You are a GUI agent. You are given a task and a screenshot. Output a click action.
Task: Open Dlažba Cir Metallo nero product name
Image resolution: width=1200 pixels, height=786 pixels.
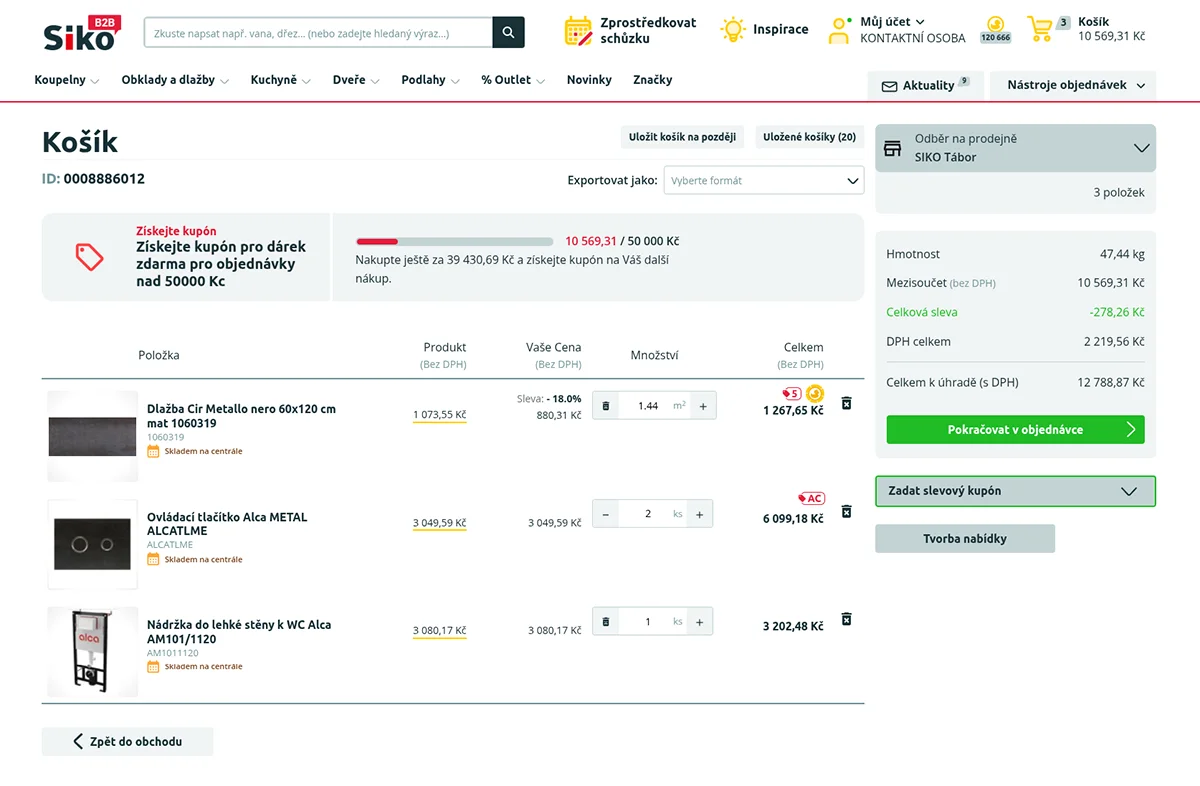point(242,416)
